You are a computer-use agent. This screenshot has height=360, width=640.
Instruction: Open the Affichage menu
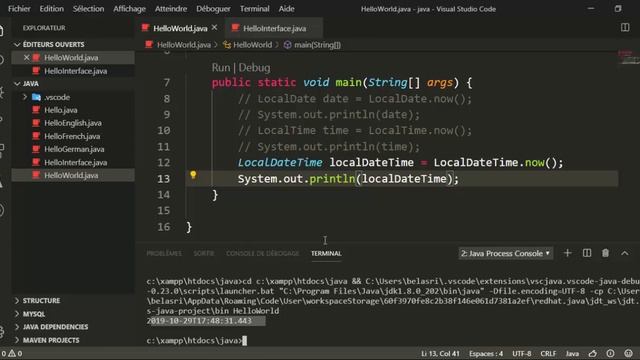click(129, 9)
